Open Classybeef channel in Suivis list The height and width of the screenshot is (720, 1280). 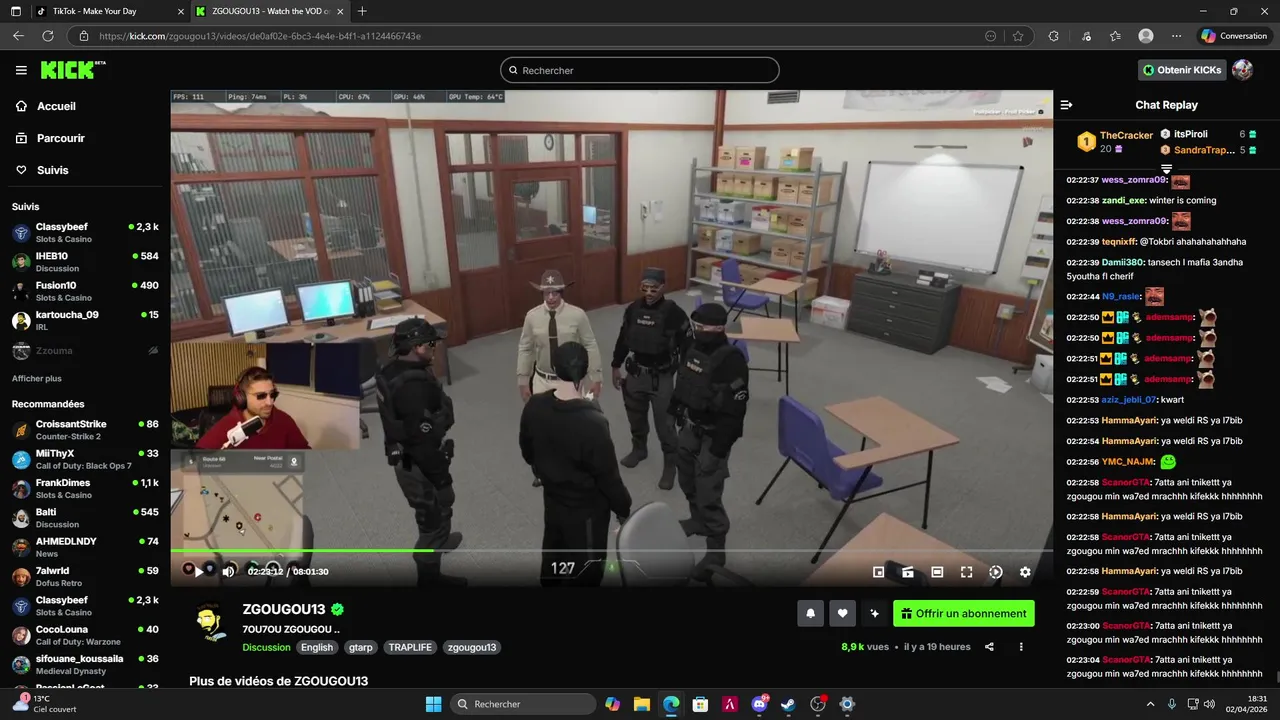pos(85,233)
